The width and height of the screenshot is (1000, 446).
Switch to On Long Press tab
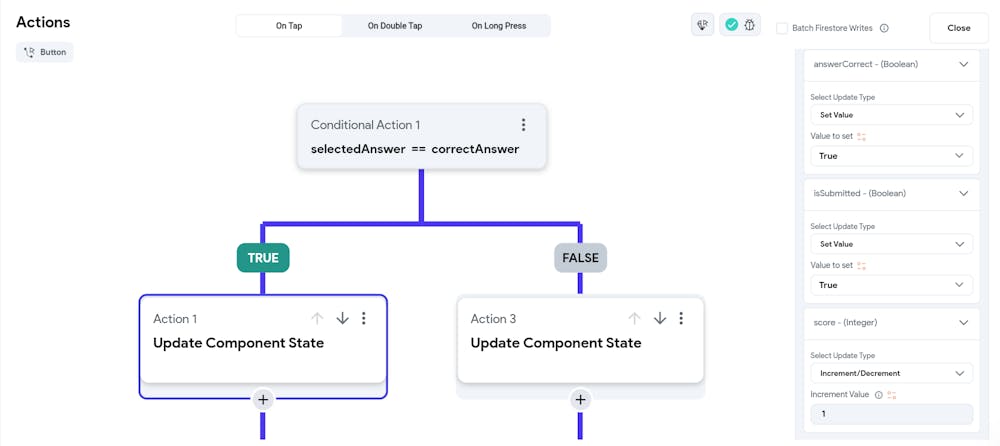(499, 26)
